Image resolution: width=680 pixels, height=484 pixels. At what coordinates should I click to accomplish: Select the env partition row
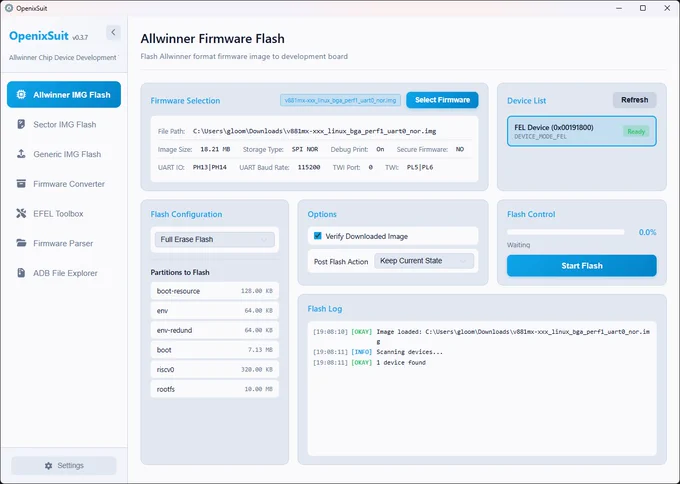(215, 311)
